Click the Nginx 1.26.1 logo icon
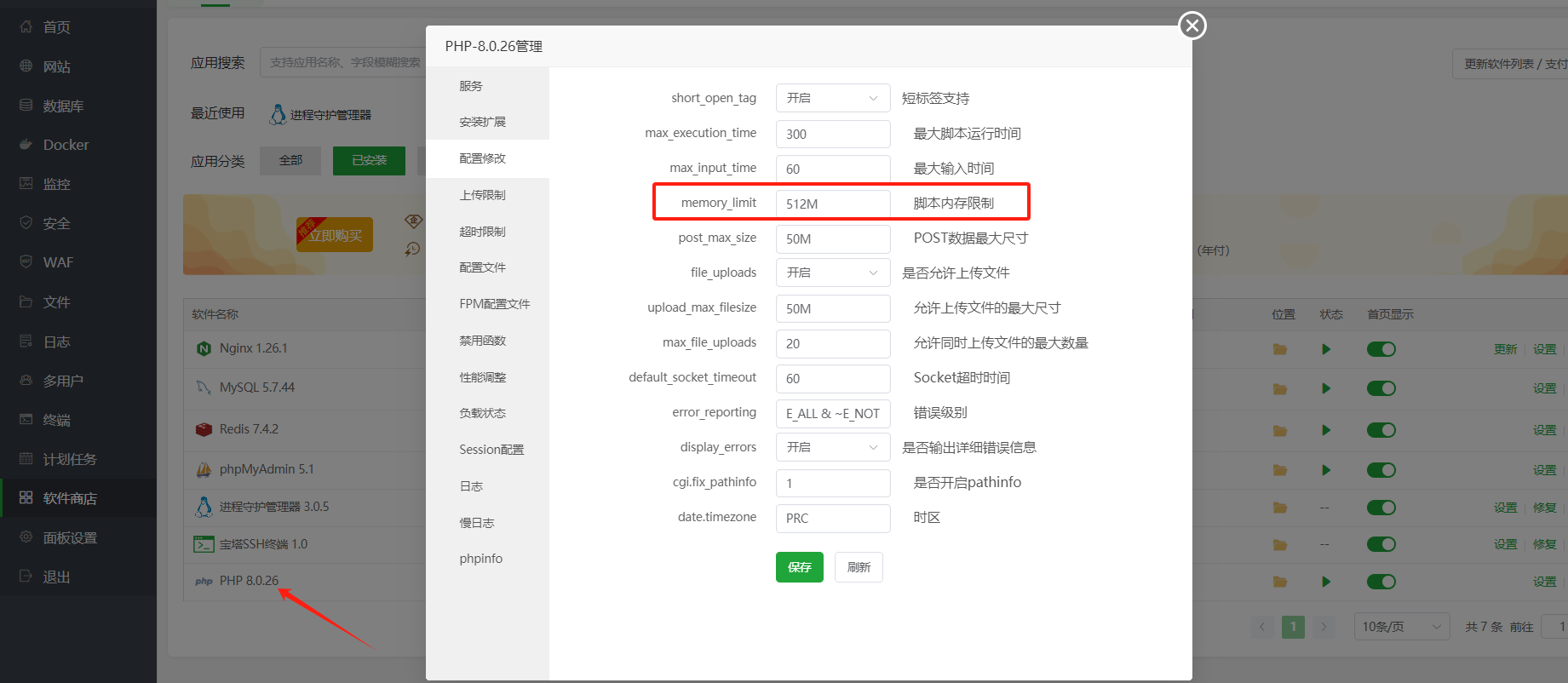Screen dimensions: 1568x683 click(x=204, y=348)
